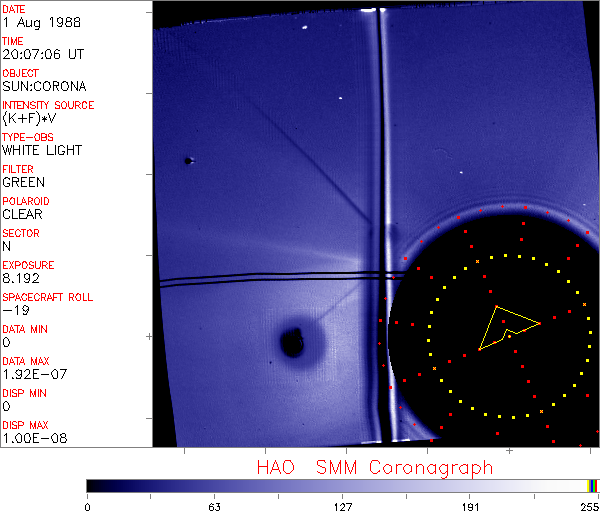Select the disp max value 1.00E-08
Screen dimensions: 600x512
point(31,438)
